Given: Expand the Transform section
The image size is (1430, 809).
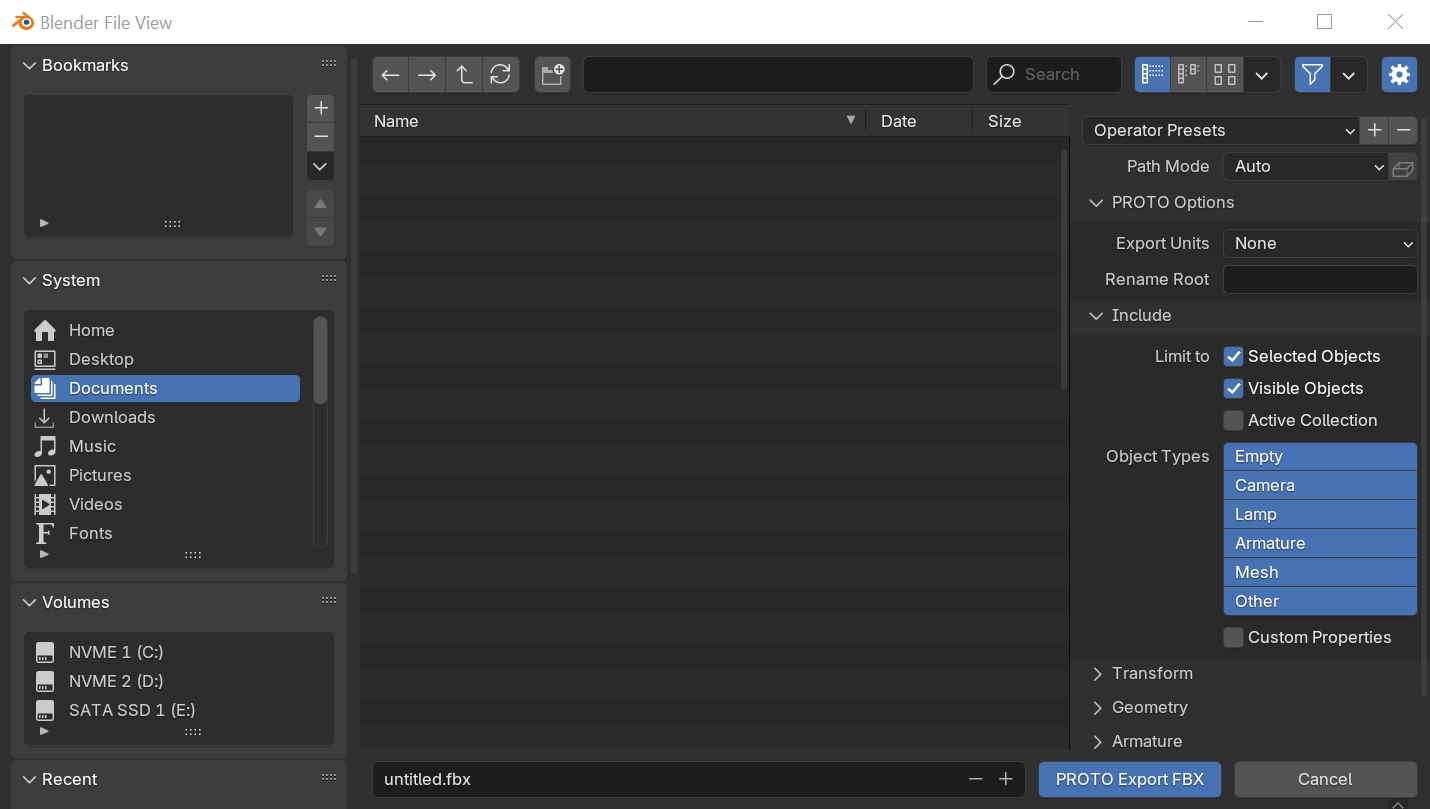Looking at the screenshot, I should click(x=1152, y=674).
